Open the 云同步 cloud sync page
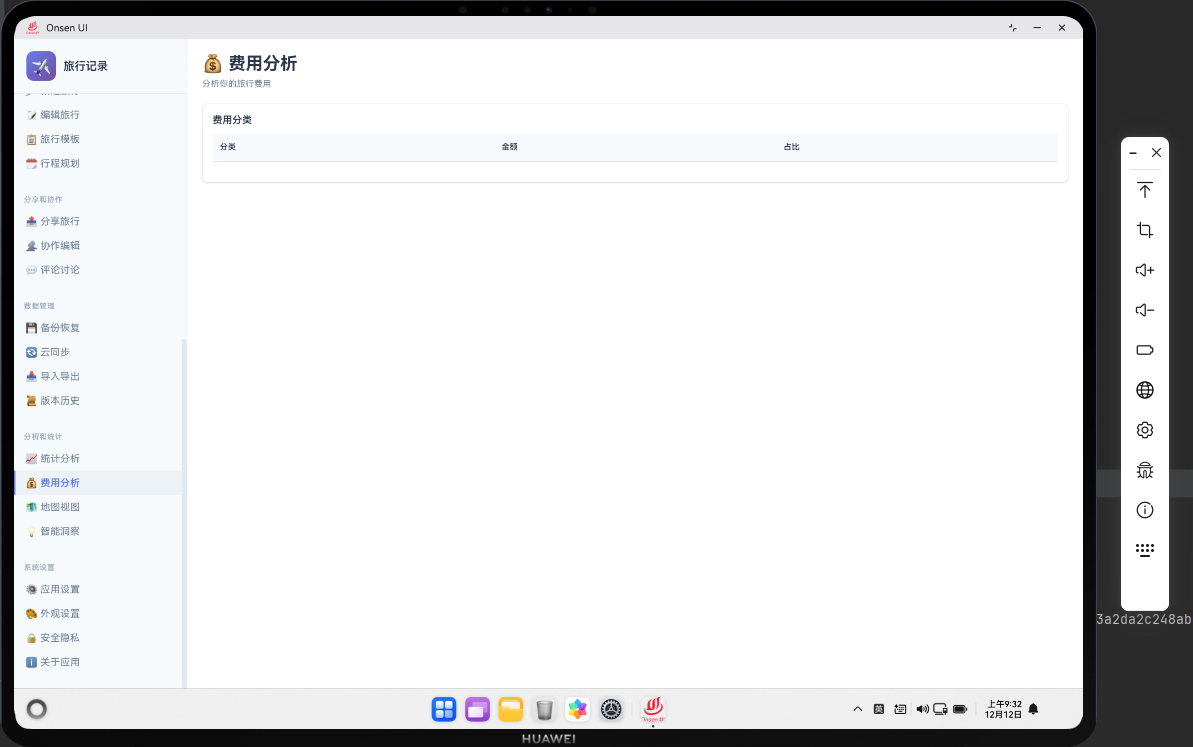The width and height of the screenshot is (1193, 747). click(54, 352)
